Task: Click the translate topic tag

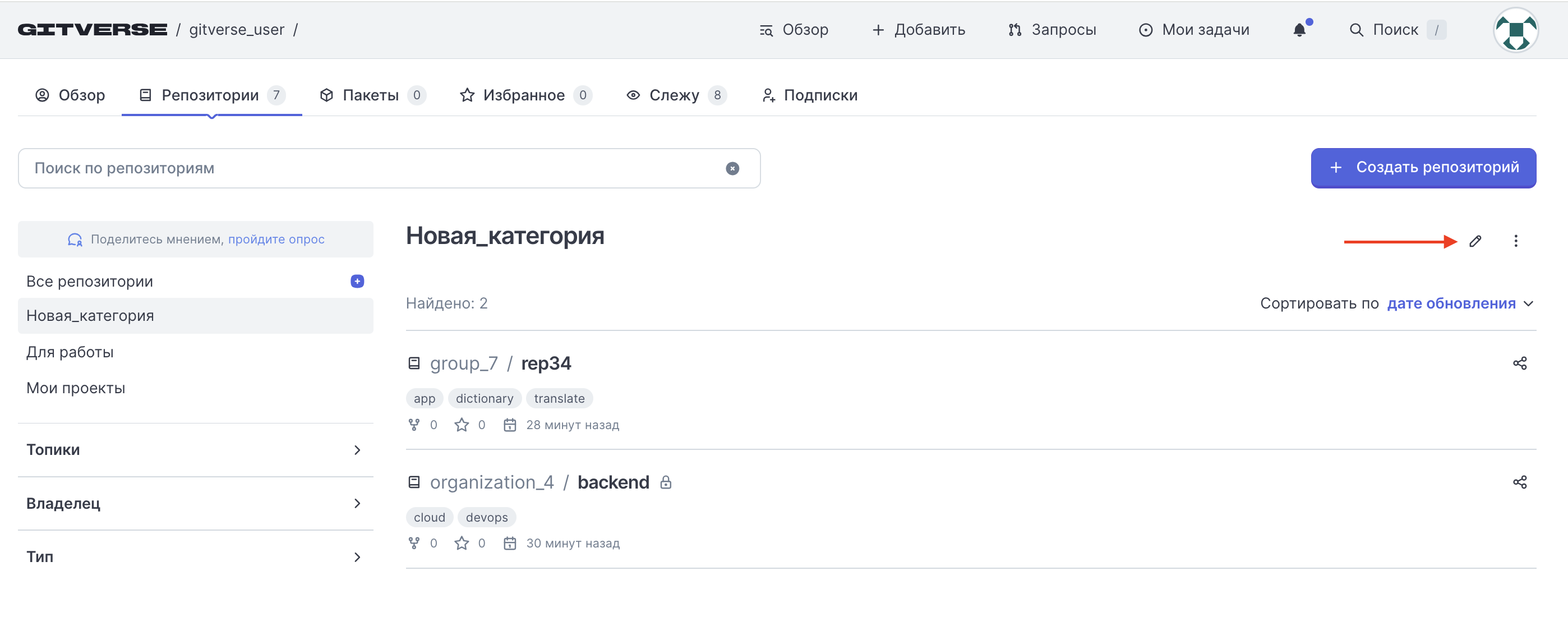Action: click(559, 398)
